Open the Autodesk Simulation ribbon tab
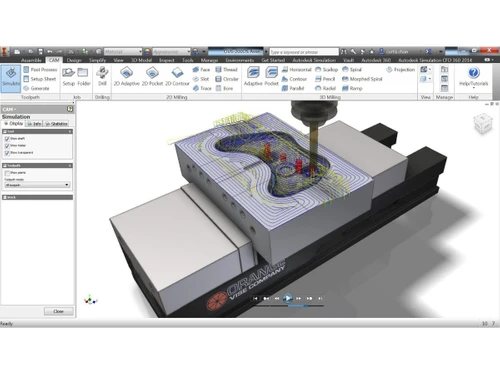This screenshot has height=375, width=500. pos(314,60)
